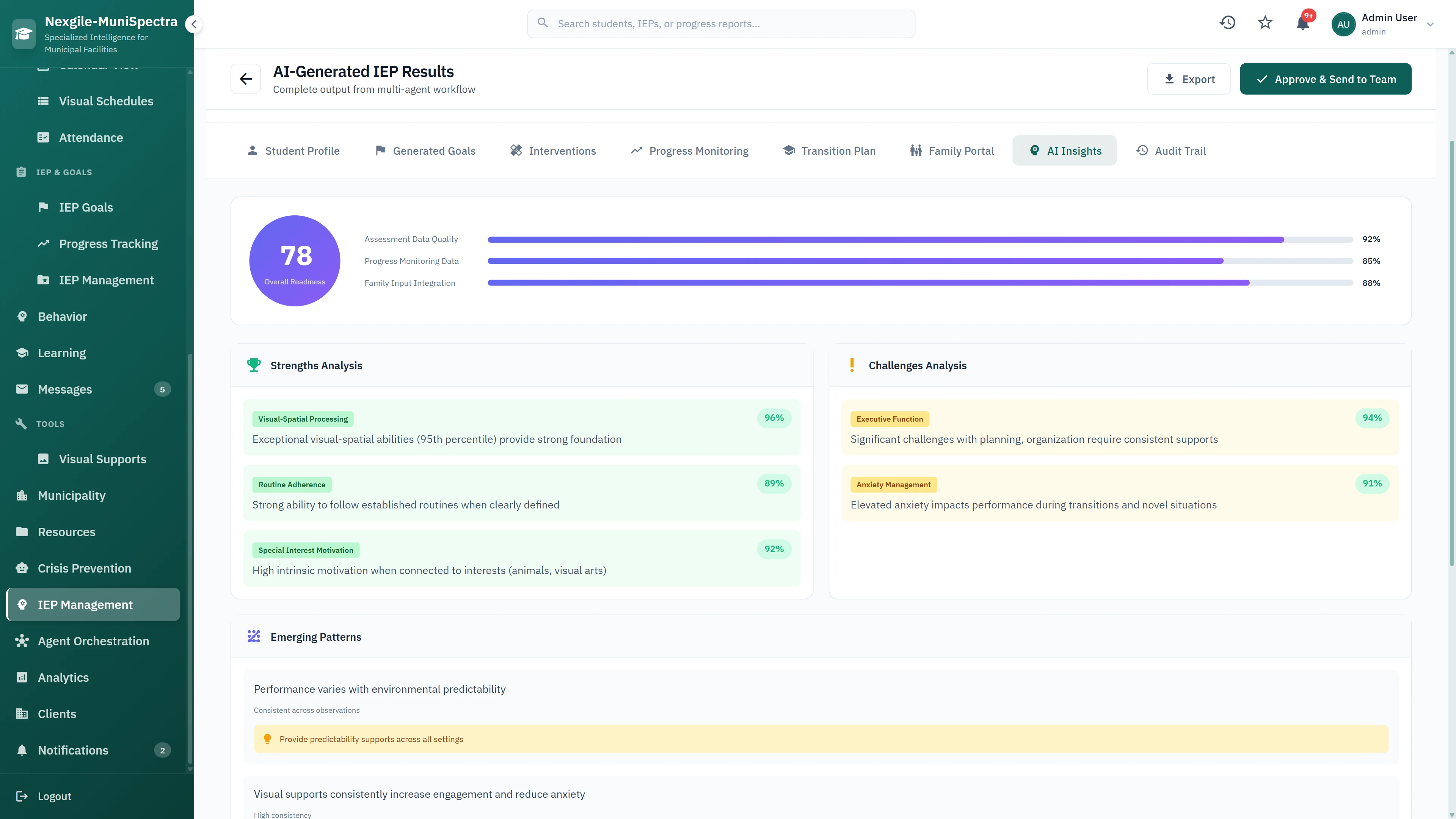Click Approve & Send to Team
1456x819 pixels.
(1325, 78)
